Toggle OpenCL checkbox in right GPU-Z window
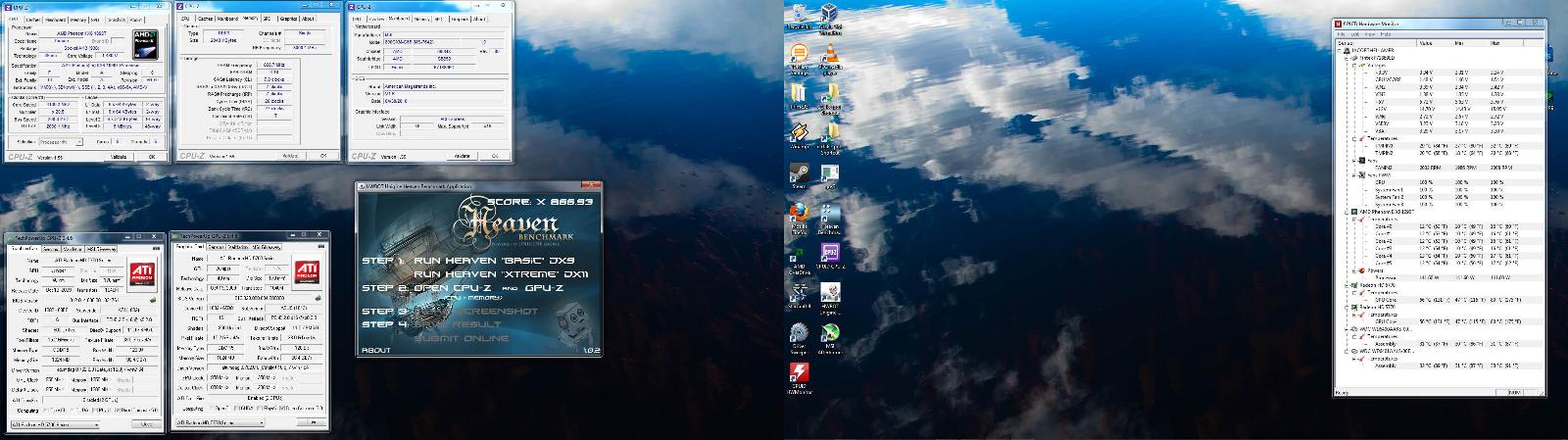 tap(212, 408)
